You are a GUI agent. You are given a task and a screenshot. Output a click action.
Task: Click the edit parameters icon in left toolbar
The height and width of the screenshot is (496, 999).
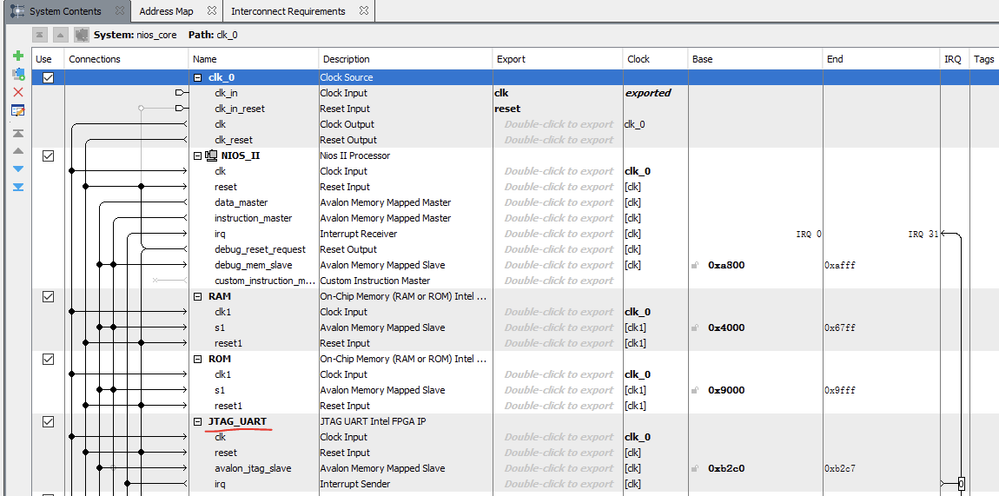pyautogui.click(x=18, y=111)
